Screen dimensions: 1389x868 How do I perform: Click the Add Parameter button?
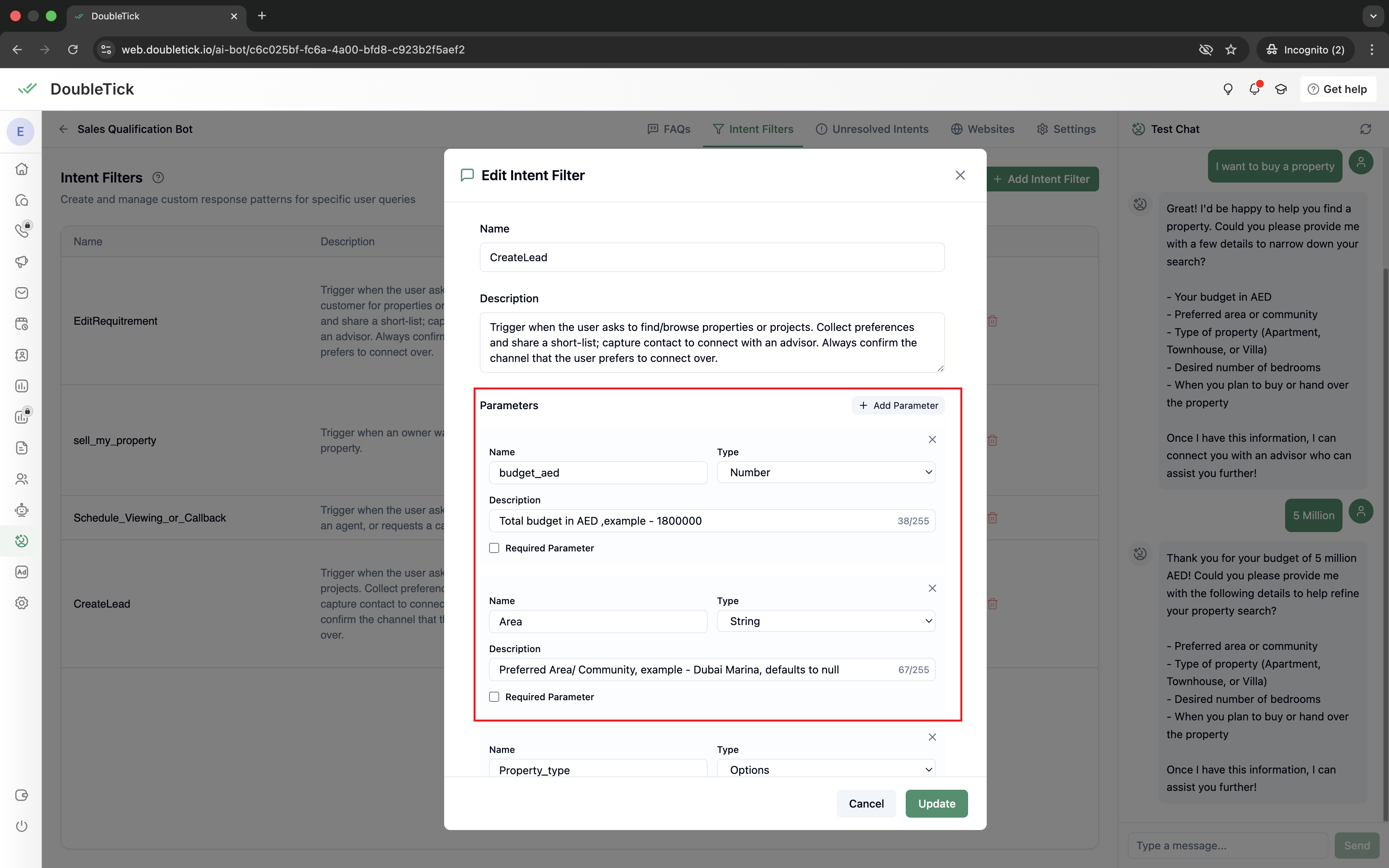click(x=898, y=405)
